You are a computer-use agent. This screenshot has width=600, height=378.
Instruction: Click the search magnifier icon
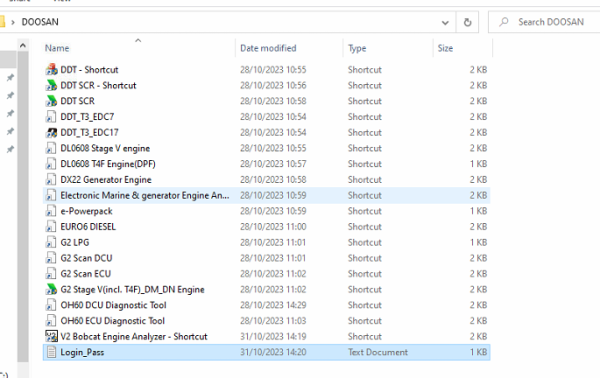point(504,22)
